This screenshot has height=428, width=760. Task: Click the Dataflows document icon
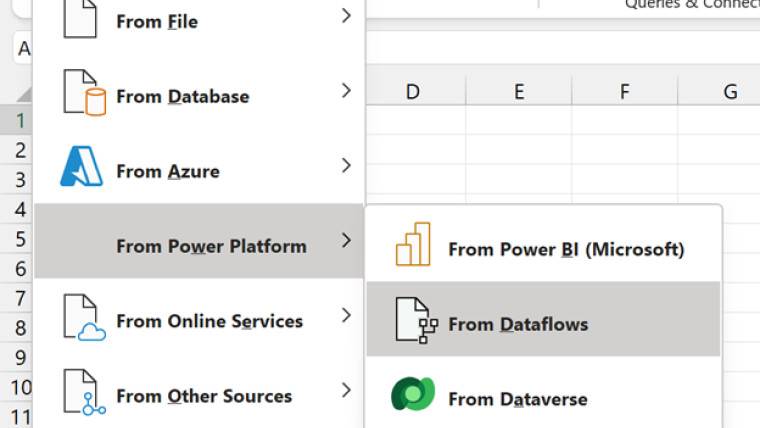pos(415,320)
